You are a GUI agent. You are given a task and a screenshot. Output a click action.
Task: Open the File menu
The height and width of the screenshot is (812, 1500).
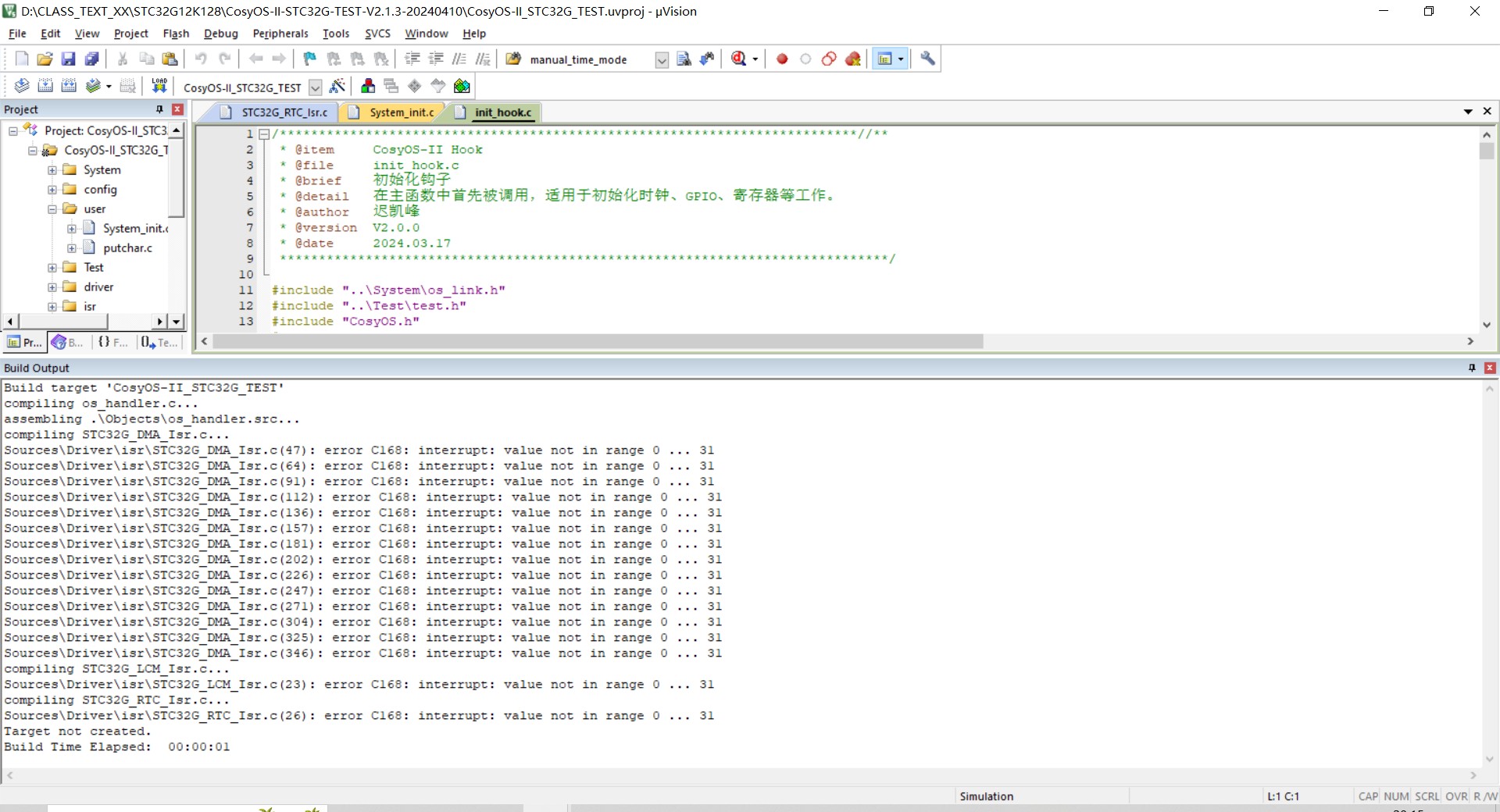17,34
